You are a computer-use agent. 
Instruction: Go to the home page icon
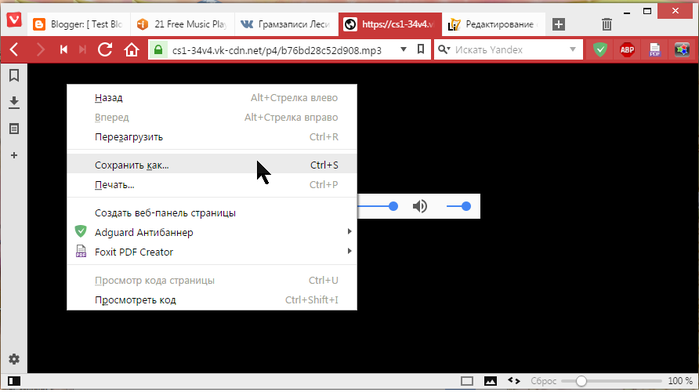pyautogui.click(x=132, y=50)
